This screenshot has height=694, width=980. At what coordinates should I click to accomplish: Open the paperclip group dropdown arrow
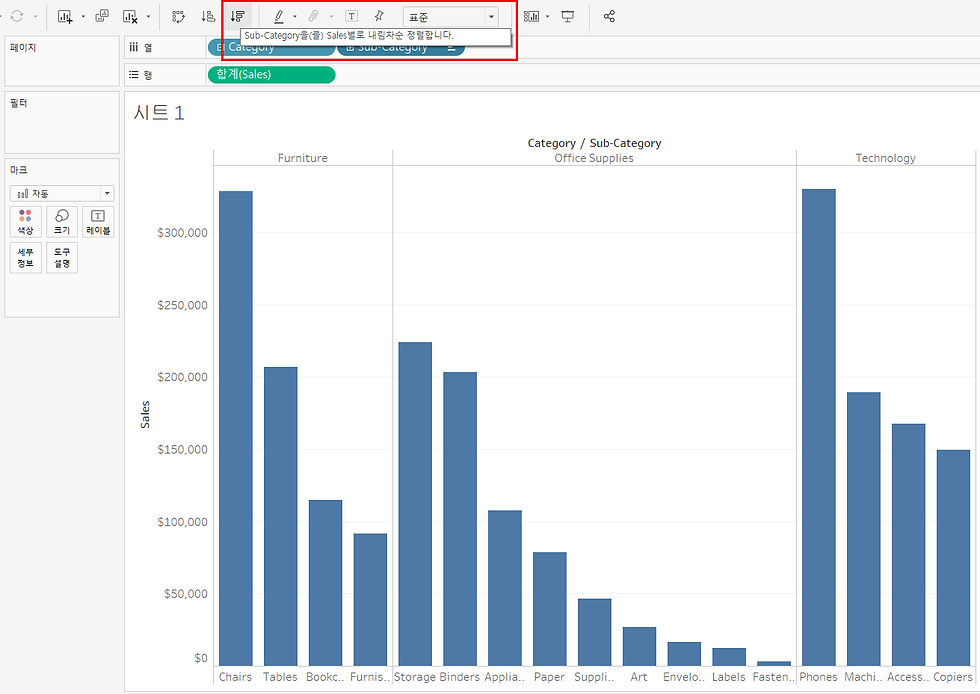(331, 16)
